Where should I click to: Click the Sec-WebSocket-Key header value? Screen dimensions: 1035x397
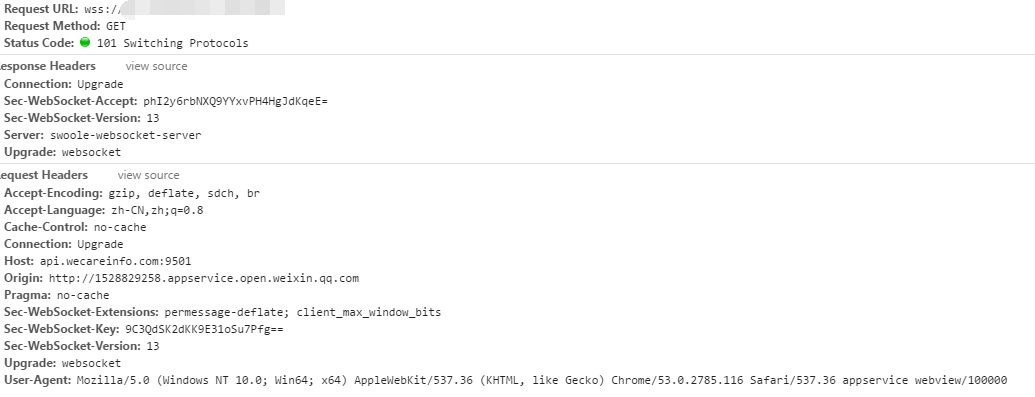(x=204, y=330)
